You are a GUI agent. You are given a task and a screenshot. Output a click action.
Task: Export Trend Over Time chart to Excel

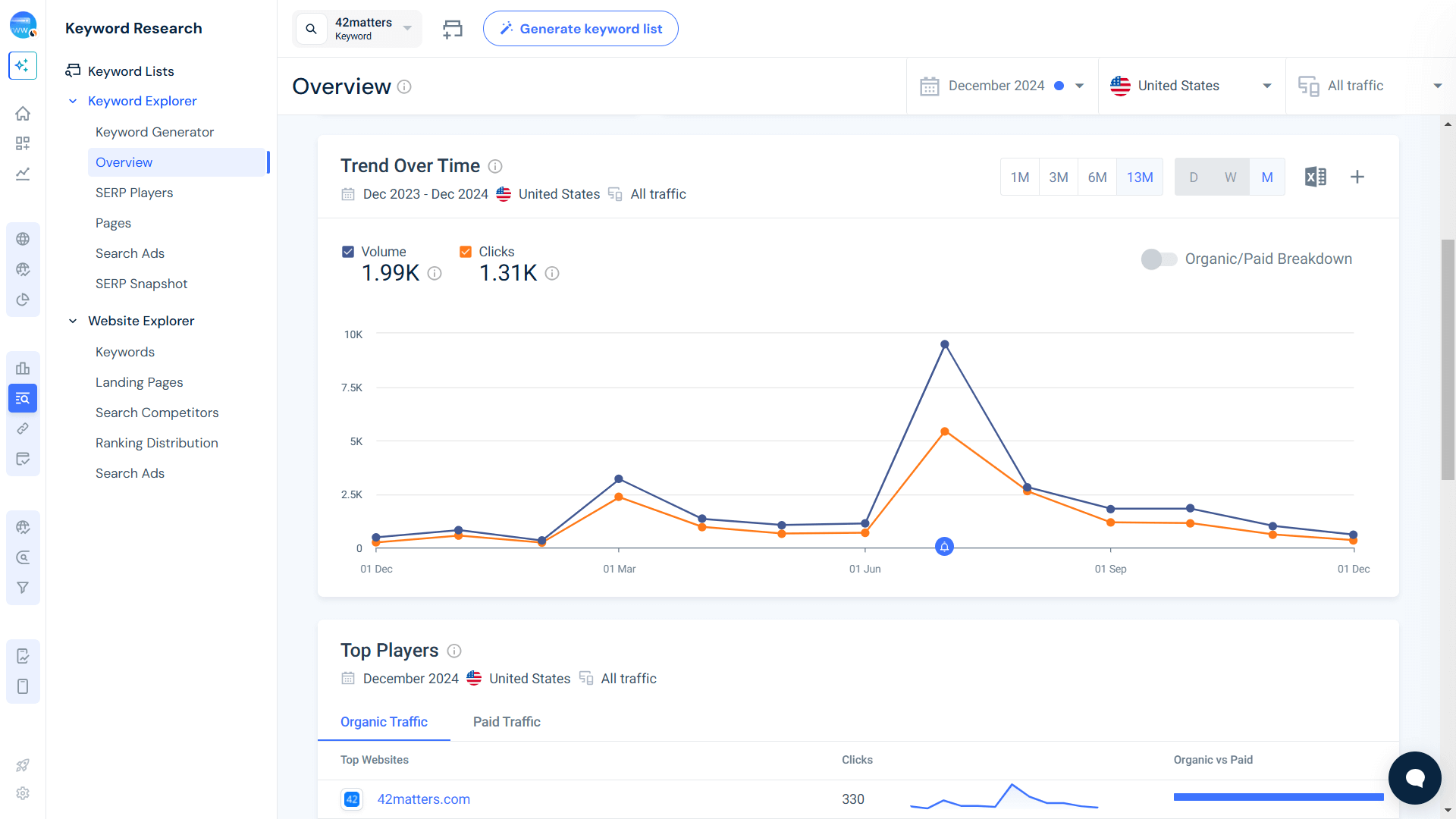click(1316, 177)
